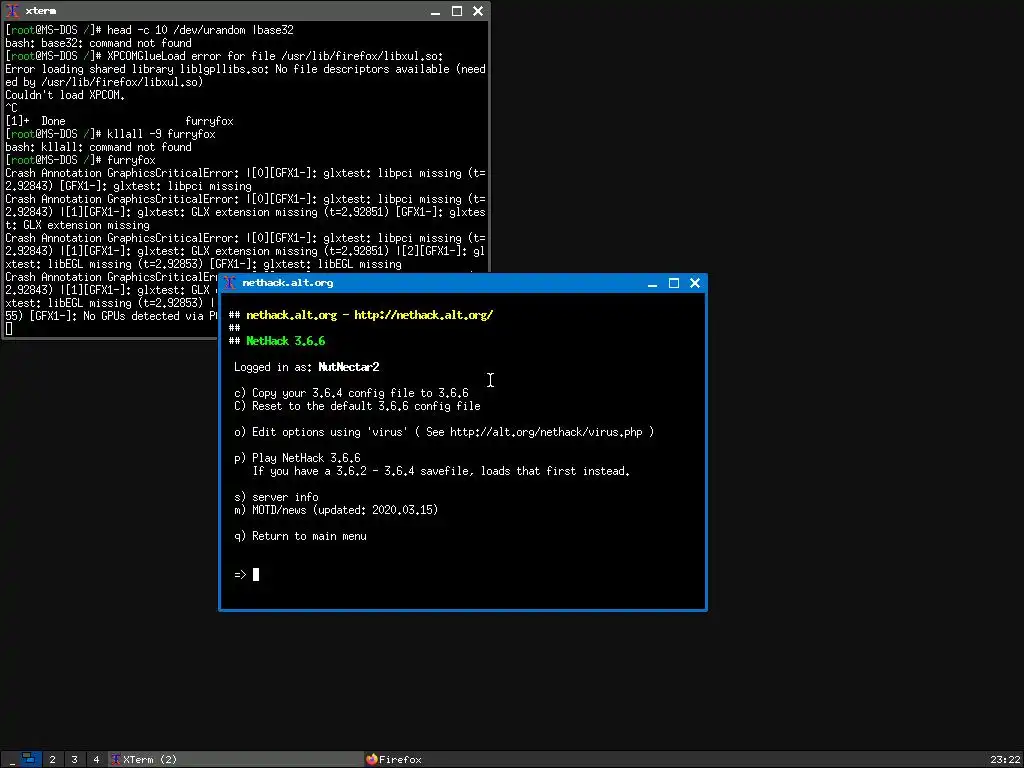Click 'c) Copy your 3.6.4 config file' option
The height and width of the screenshot is (768, 1024).
click(x=351, y=393)
